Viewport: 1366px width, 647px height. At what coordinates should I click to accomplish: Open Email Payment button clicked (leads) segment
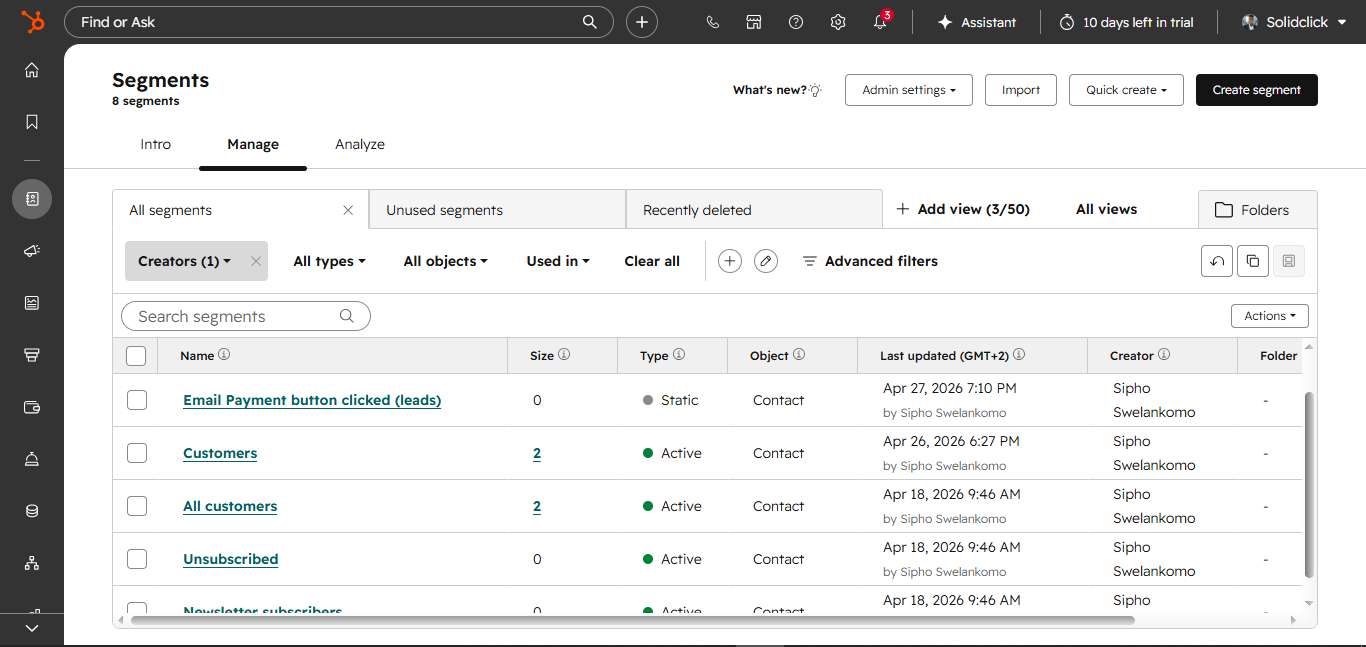312,400
